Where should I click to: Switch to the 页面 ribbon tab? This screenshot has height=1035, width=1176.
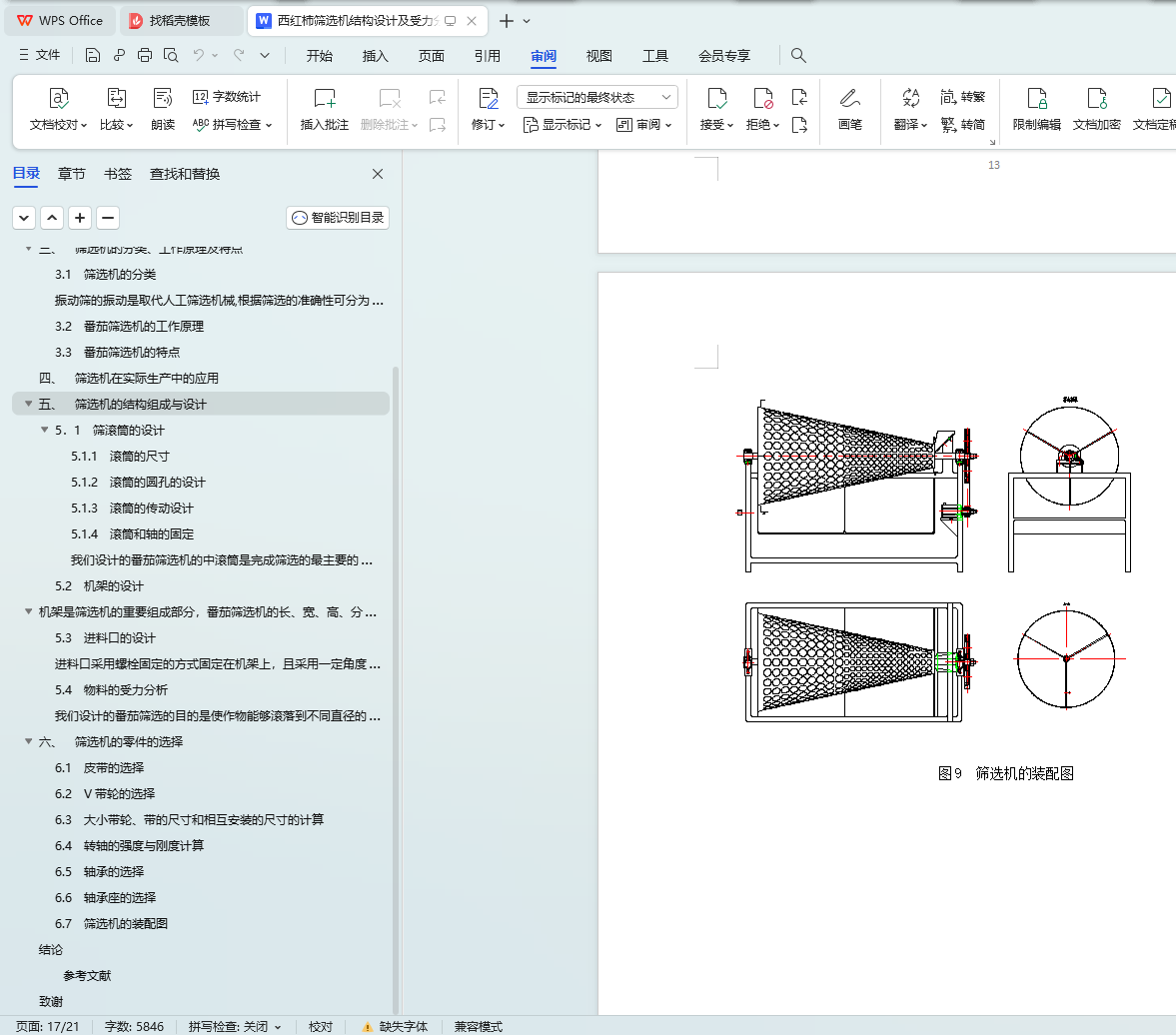[x=432, y=56]
